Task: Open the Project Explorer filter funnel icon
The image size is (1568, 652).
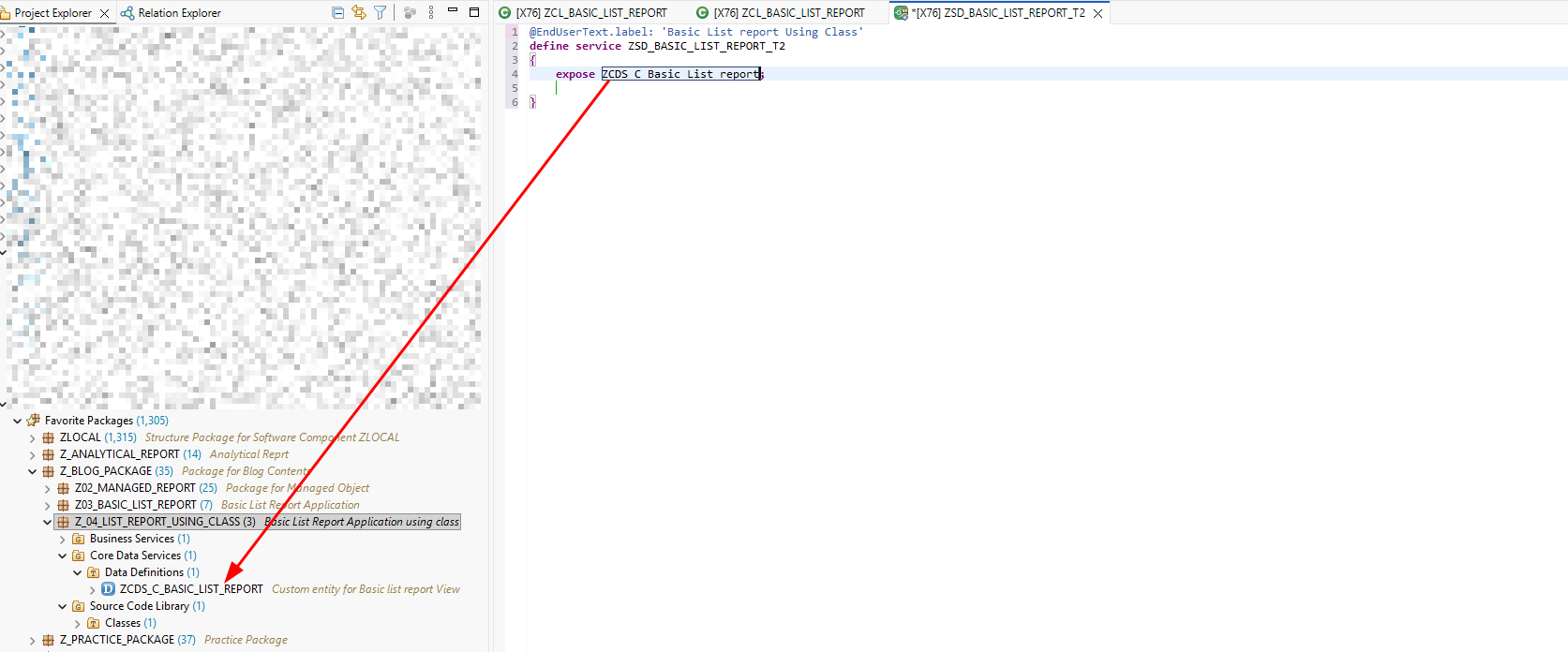Action: pyautogui.click(x=380, y=12)
